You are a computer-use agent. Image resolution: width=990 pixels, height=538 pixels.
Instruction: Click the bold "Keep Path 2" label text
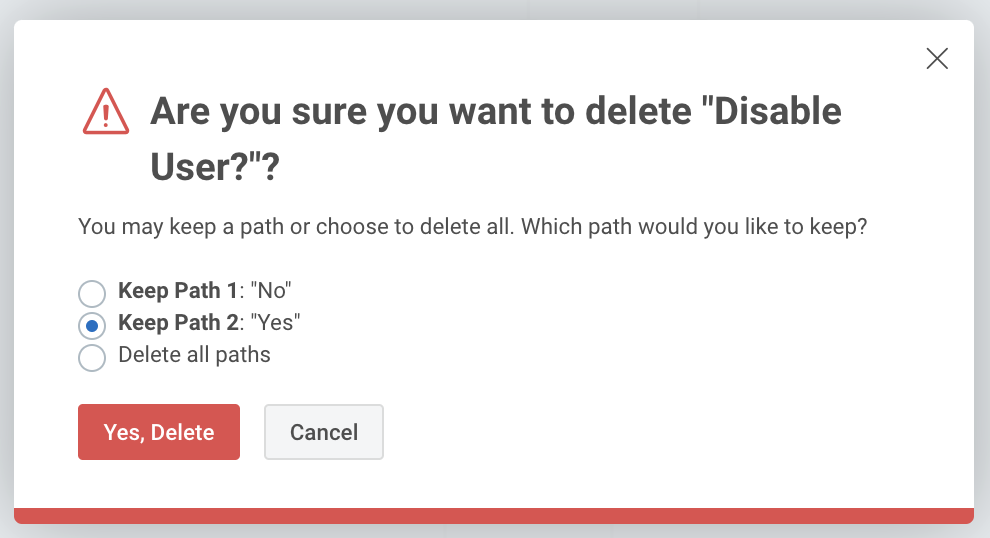click(x=178, y=323)
